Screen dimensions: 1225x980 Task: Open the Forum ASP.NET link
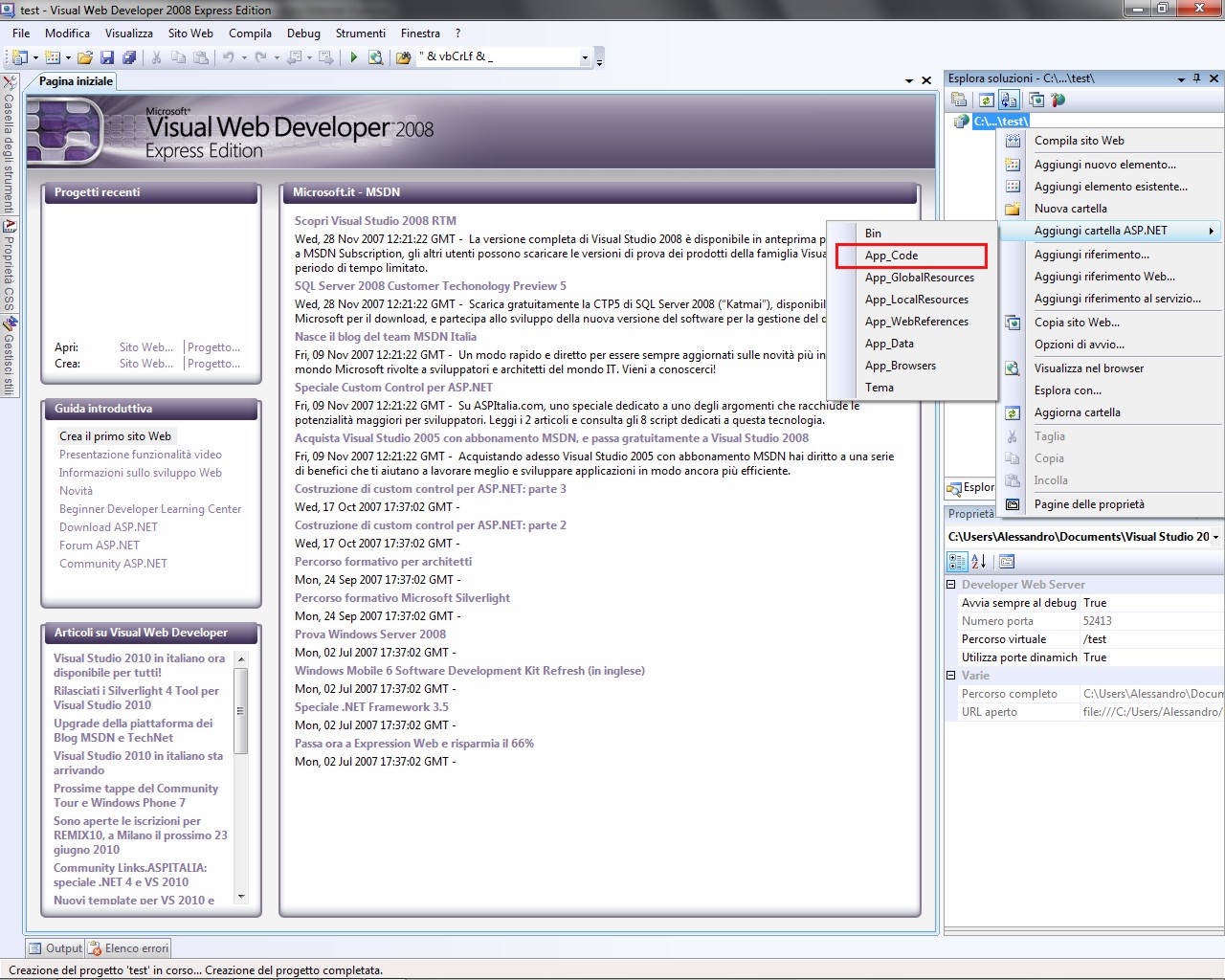[x=100, y=546]
